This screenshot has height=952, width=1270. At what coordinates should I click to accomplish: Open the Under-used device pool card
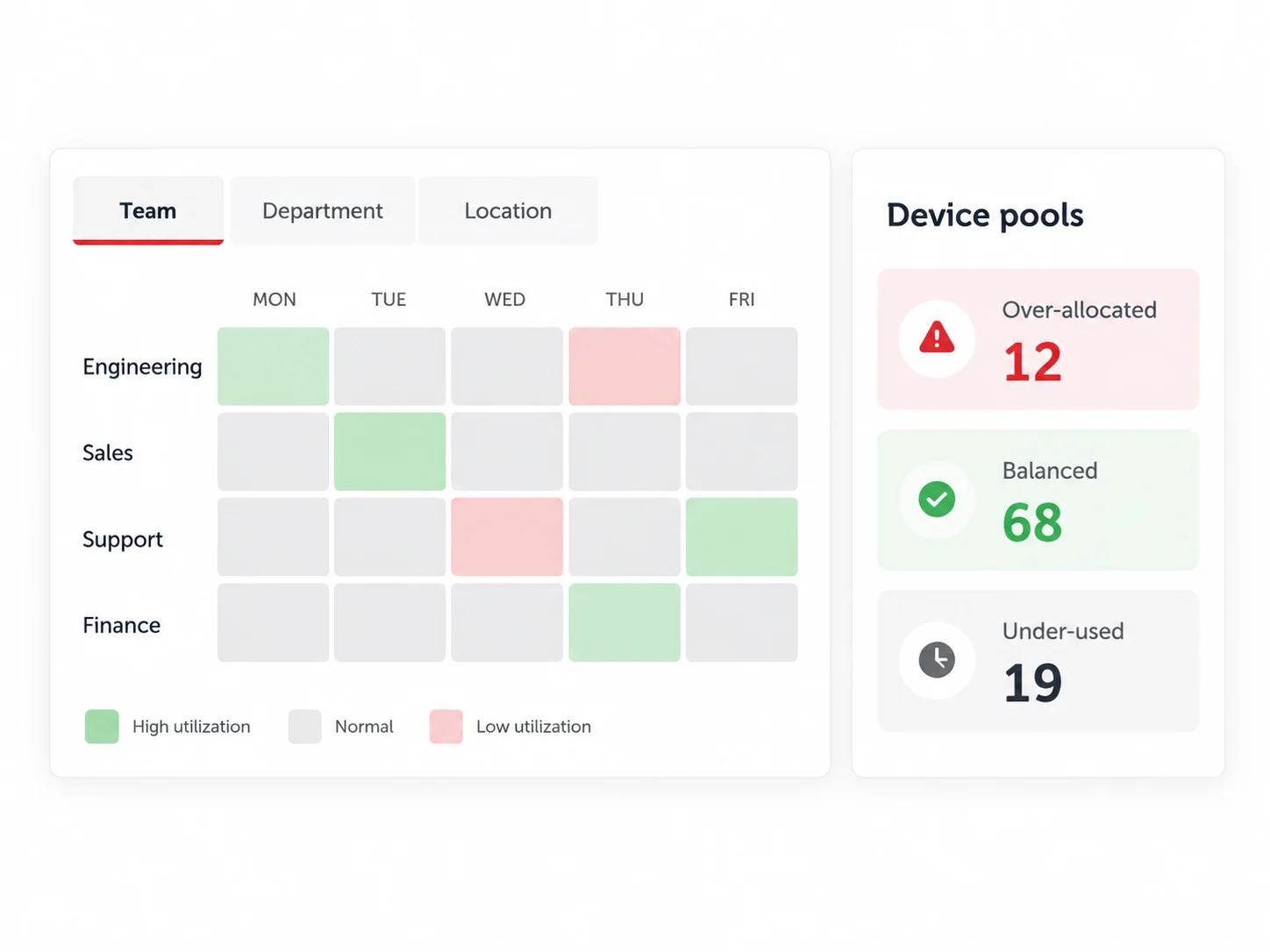(1038, 661)
